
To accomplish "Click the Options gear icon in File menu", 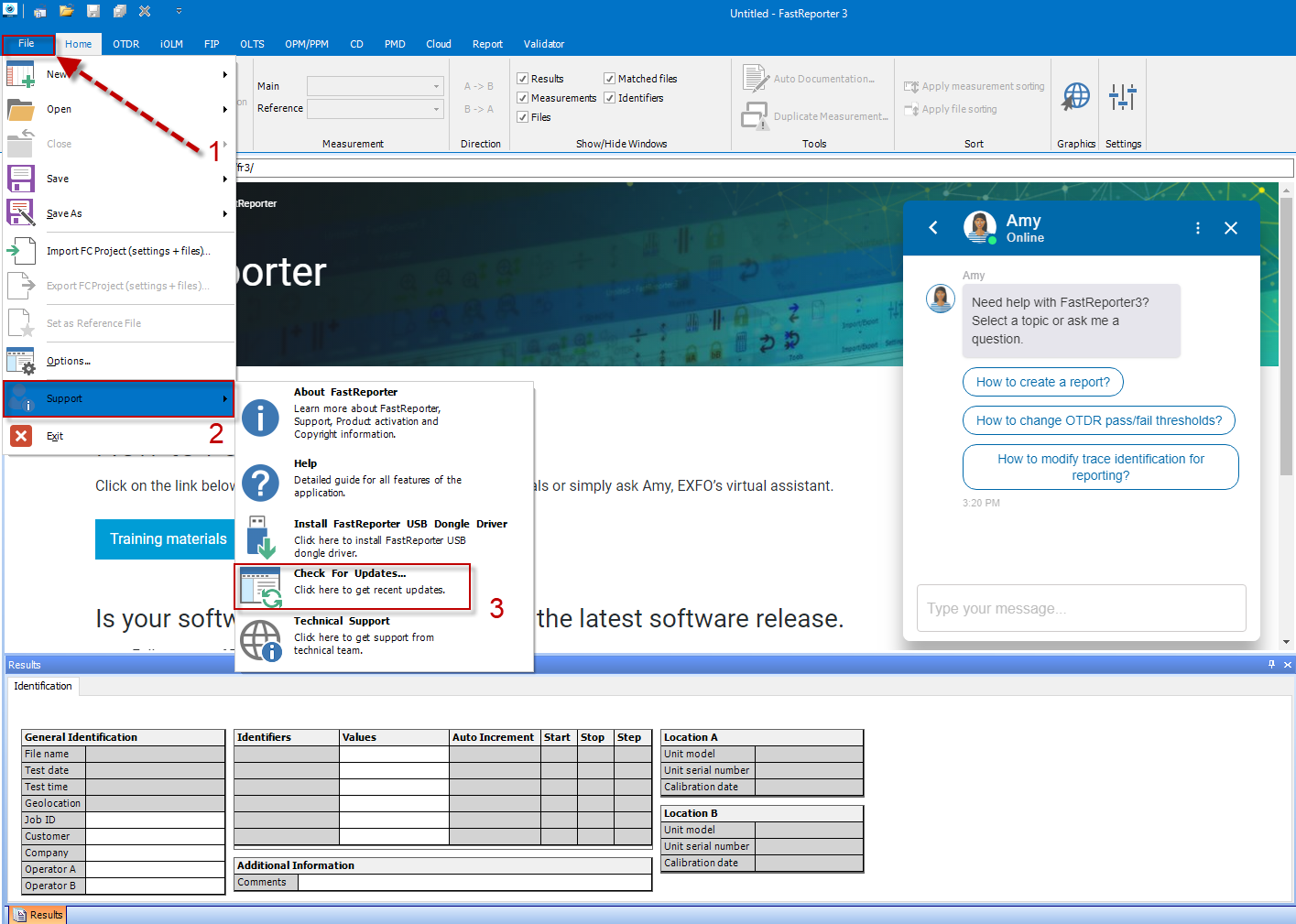I will (21, 361).
